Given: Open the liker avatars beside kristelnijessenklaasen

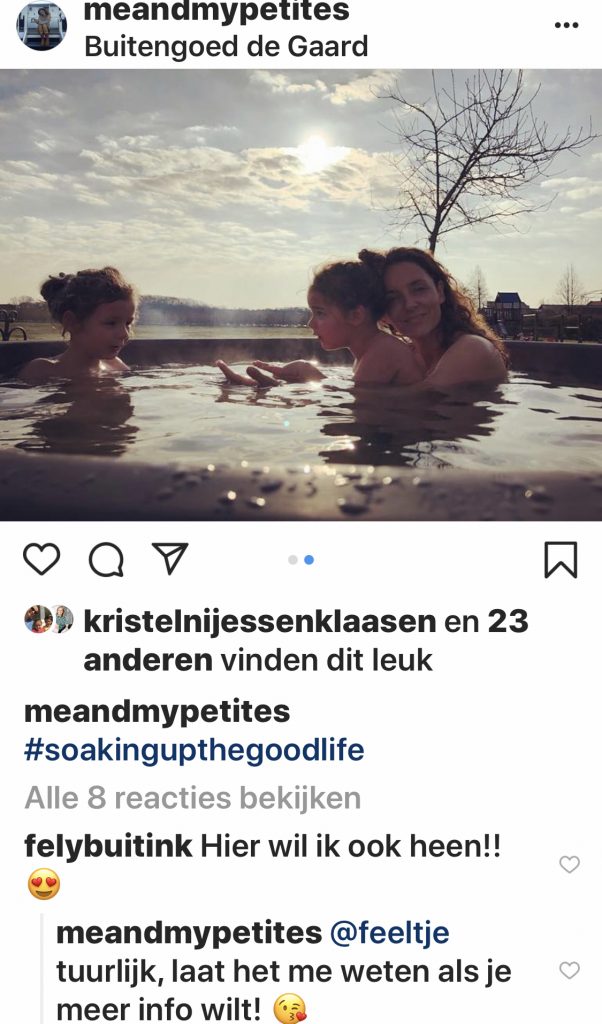Looking at the screenshot, I should point(49,619).
